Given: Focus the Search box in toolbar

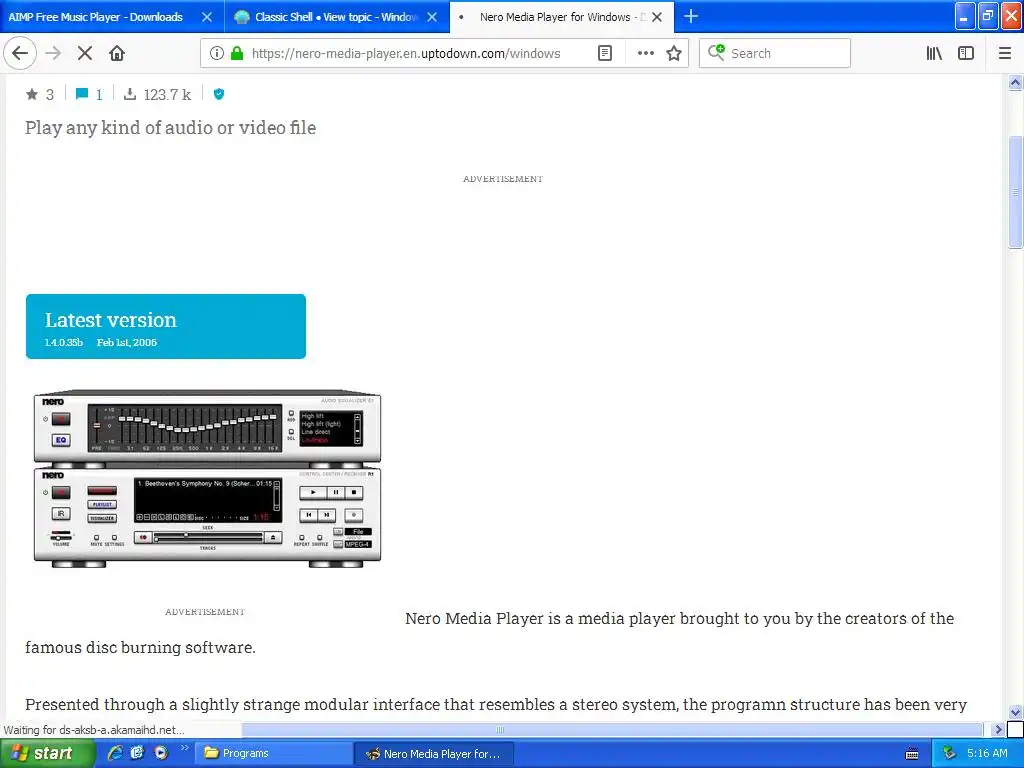Looking at the screenshot, I should click(775, 53).
